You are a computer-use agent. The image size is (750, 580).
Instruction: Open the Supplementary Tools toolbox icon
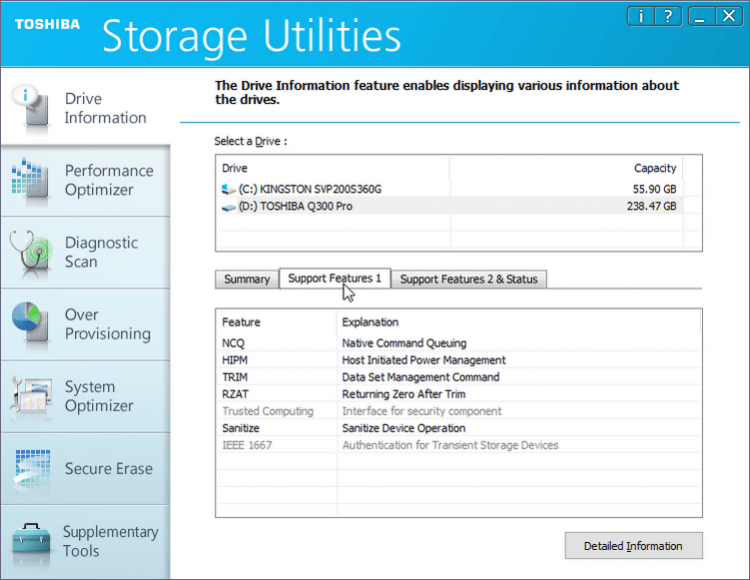click(x=30, y=541)
